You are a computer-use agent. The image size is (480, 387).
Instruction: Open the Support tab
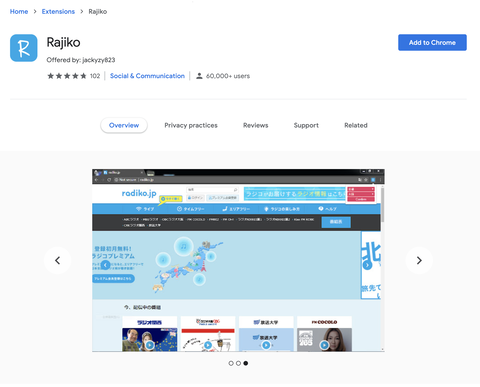click(x=306, y=125)
